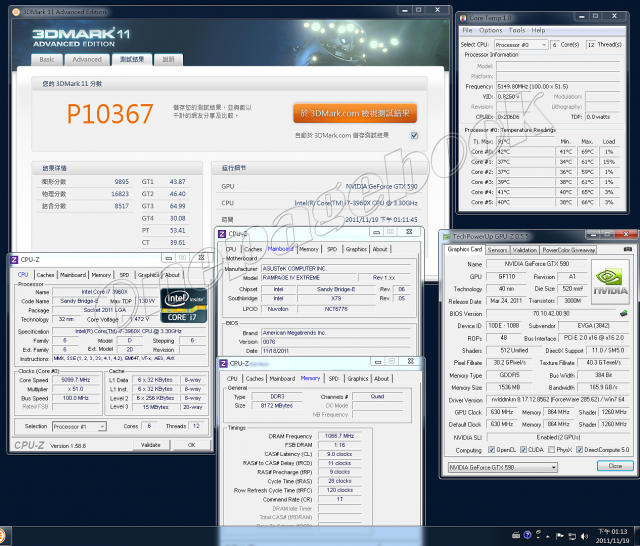Toggle the PhysX checkbox in GPU-Z
This screenshot has width=640, height=546.
point(551,450)
